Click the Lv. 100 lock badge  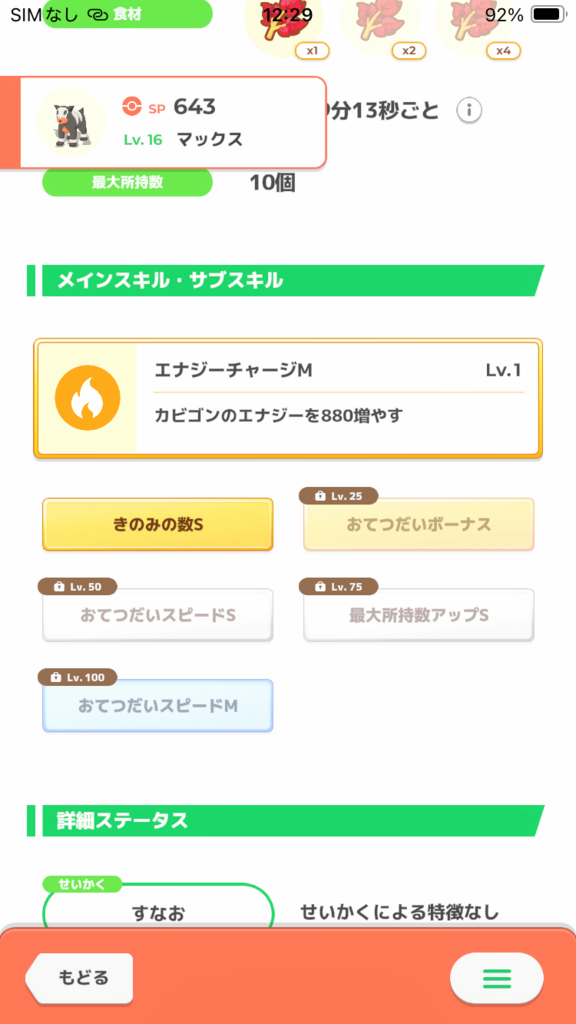pyautogui.click(x=77, y=677)
